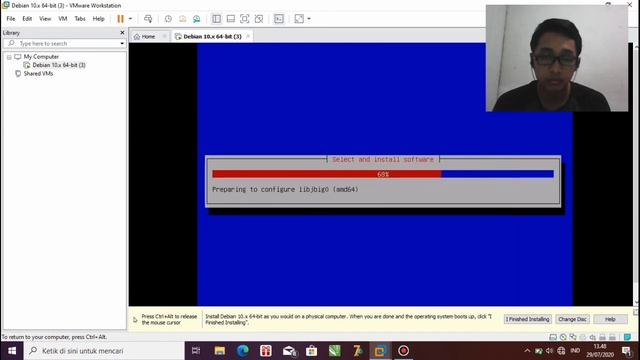Screen dimensions: 640x360
Task: Click the I Finished Installing button
Action: pyautogui.click(x=527, y=319)
